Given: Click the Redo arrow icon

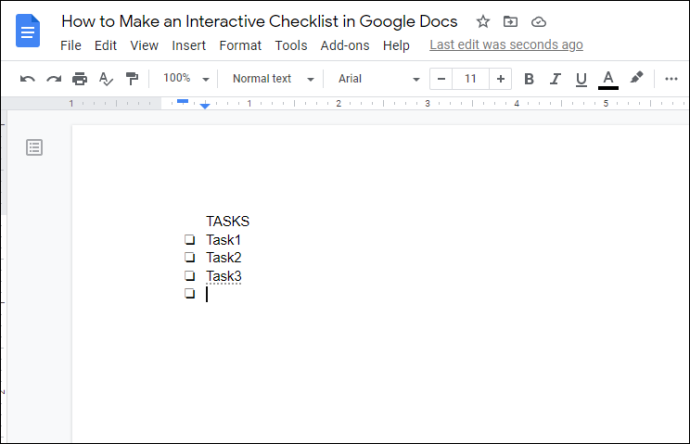Looking at the screenshot, I should [x=53, y=79].
